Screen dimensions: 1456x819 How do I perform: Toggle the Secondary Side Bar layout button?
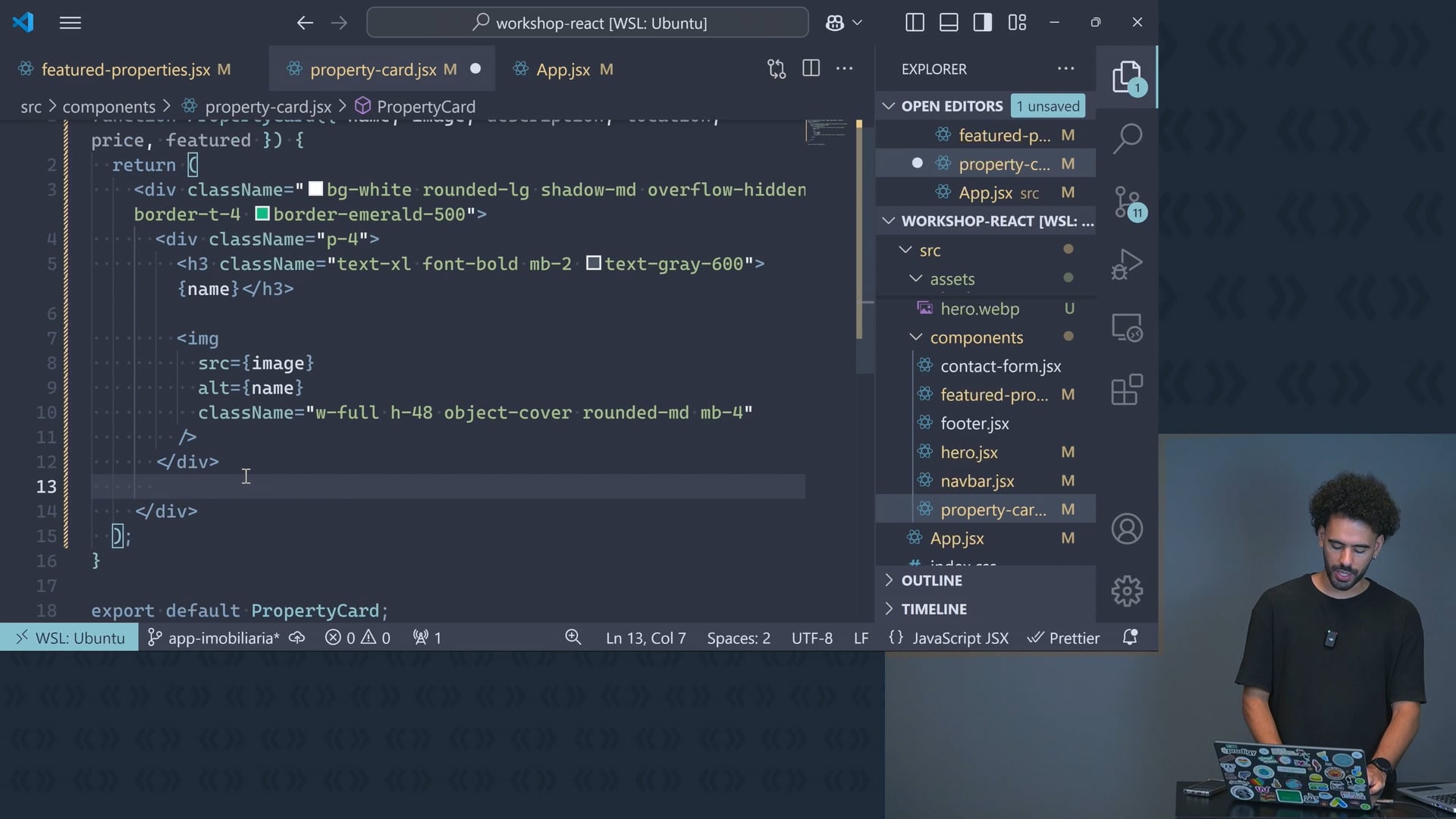pos(983,23)
